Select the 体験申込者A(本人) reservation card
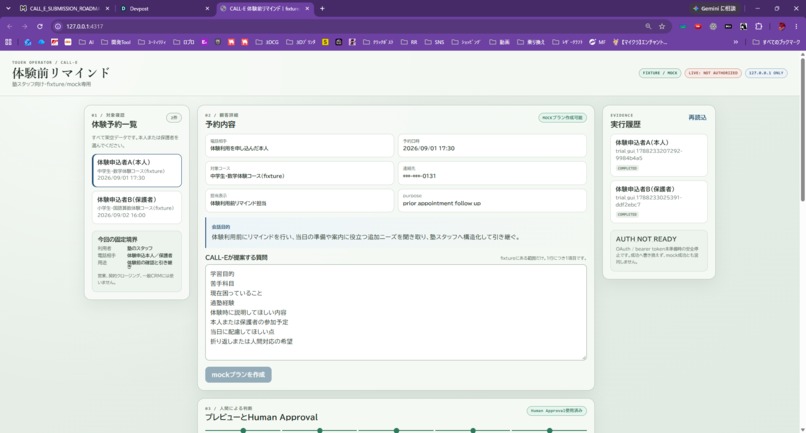The width and height of the screenshot is (806, 433). coord(137,170)
